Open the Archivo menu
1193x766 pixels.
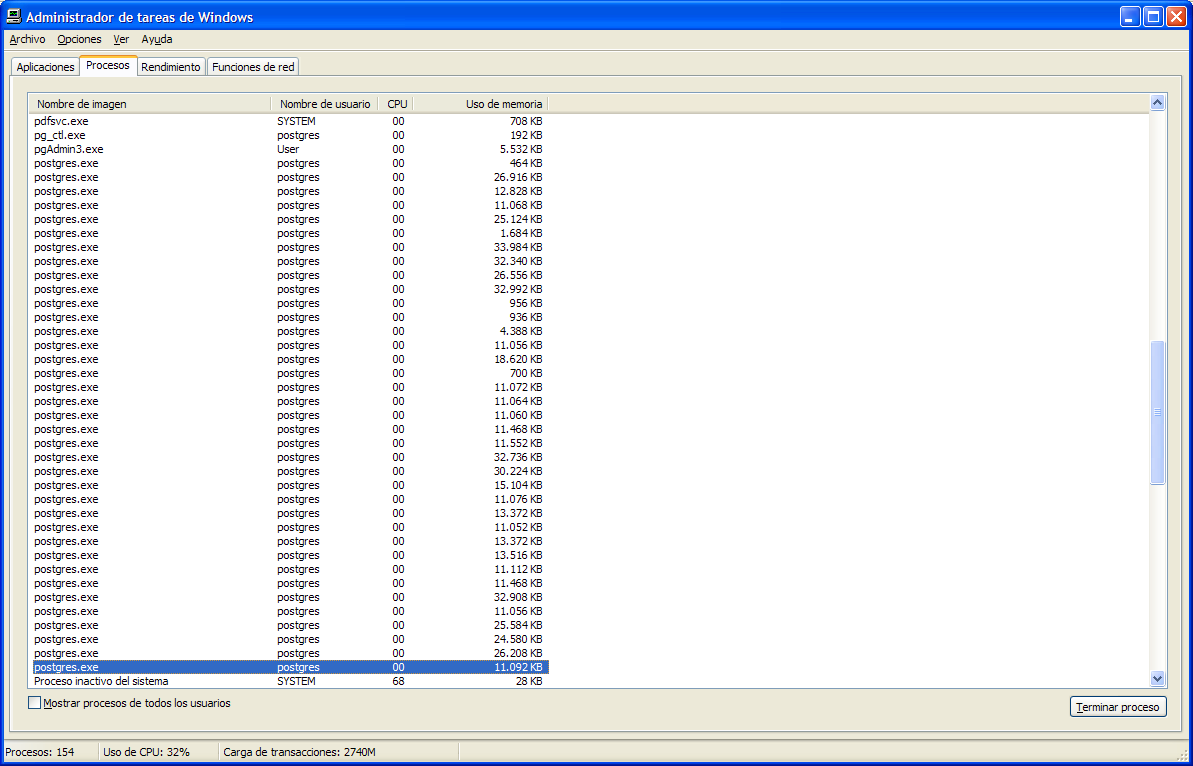27,40
